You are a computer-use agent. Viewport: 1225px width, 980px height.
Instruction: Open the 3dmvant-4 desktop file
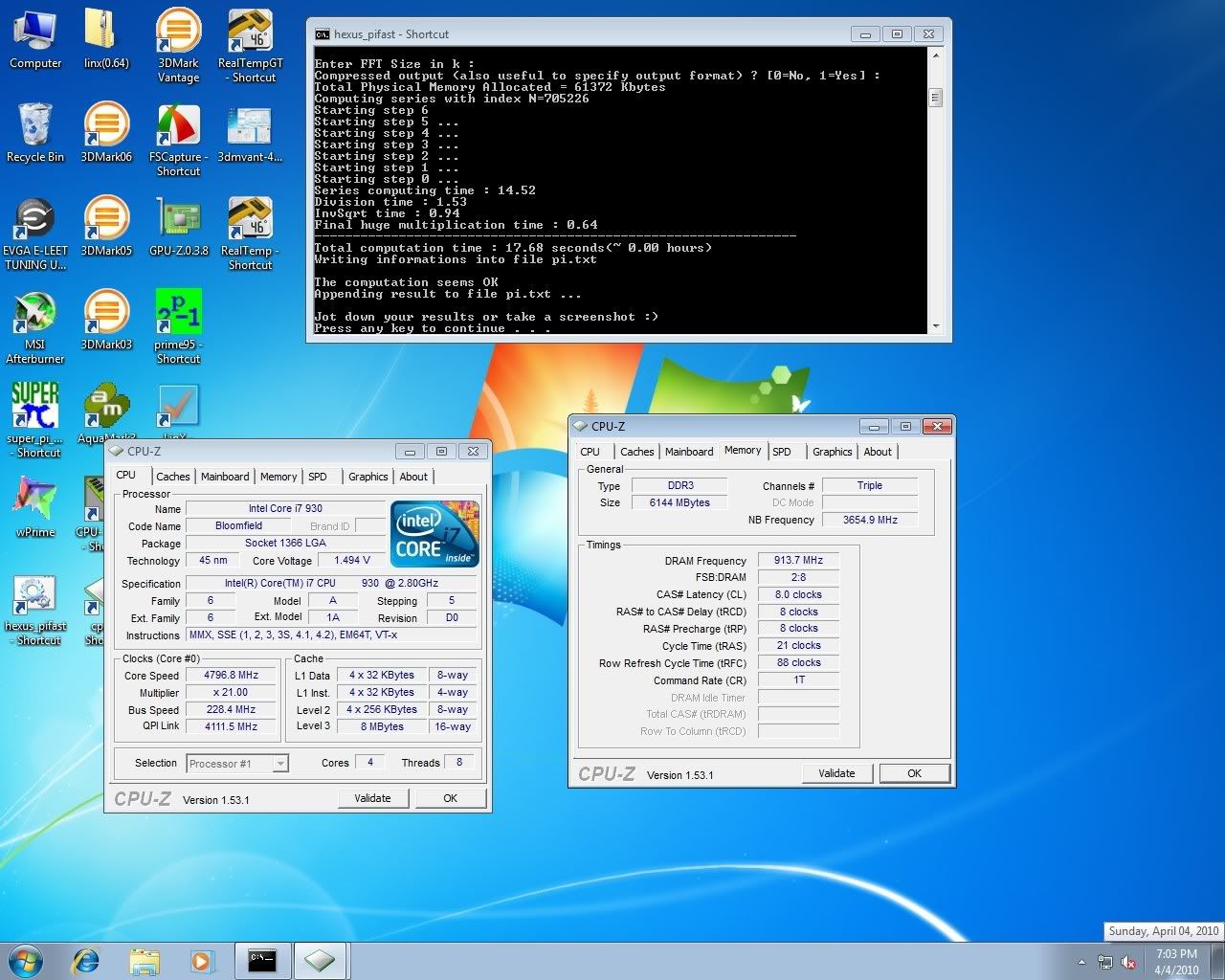pos(250,133)
